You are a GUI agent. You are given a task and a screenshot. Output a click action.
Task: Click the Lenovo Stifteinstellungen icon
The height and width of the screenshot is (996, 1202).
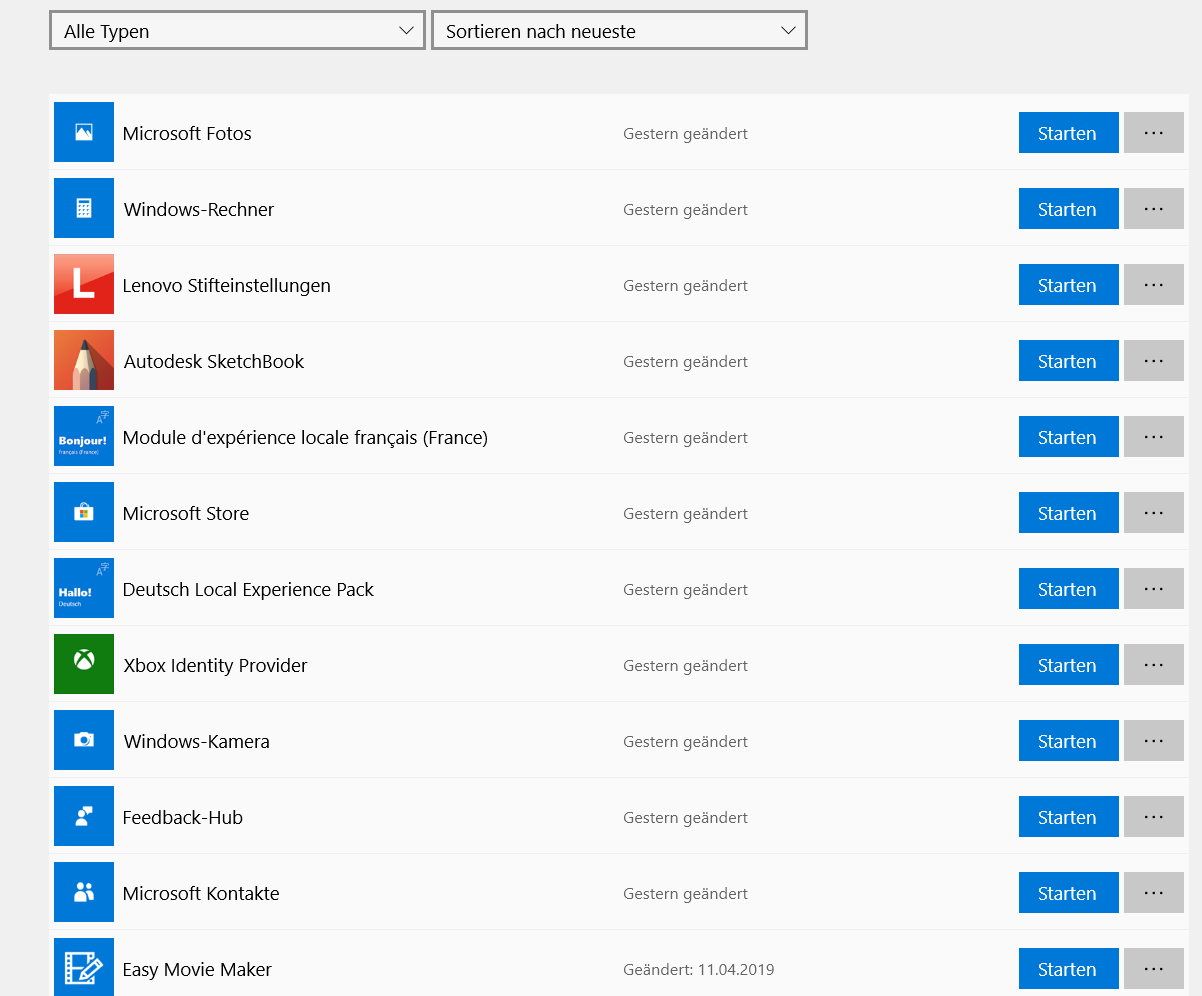[x=84, y=284]
